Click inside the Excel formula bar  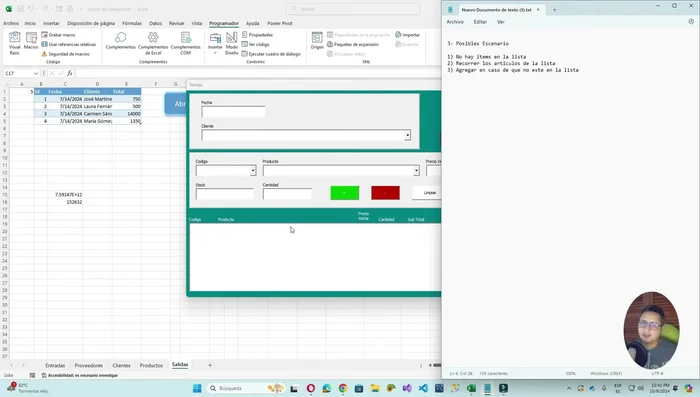pyautogui.click(x=257, y=73)
